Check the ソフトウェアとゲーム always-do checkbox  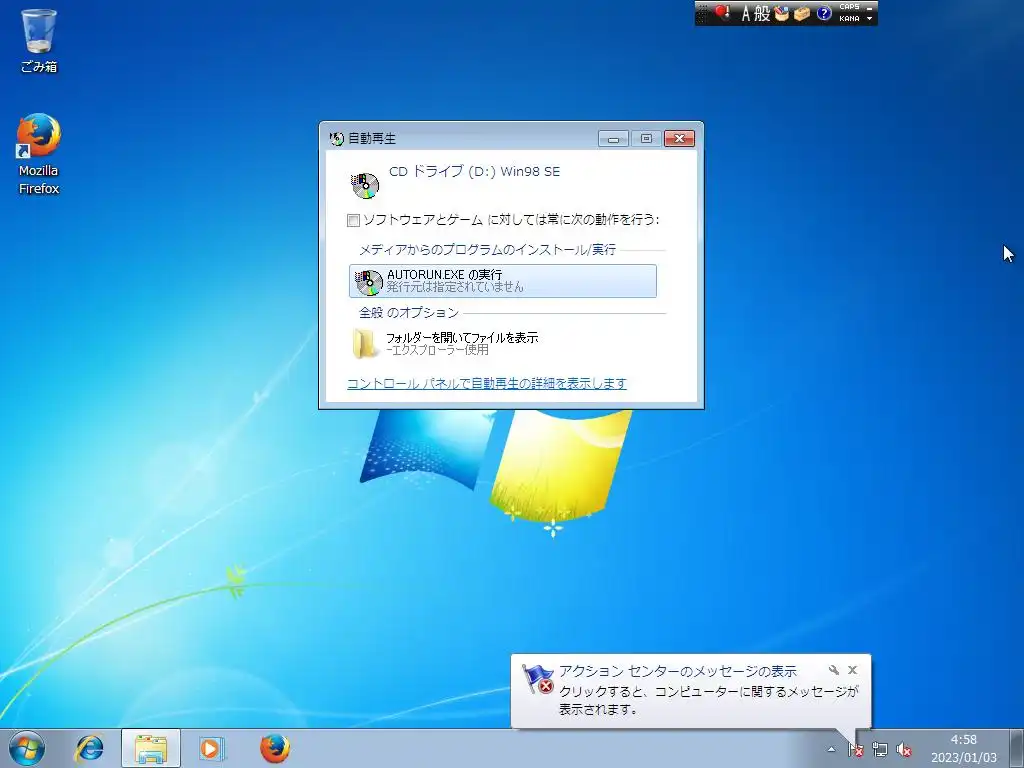353,220
